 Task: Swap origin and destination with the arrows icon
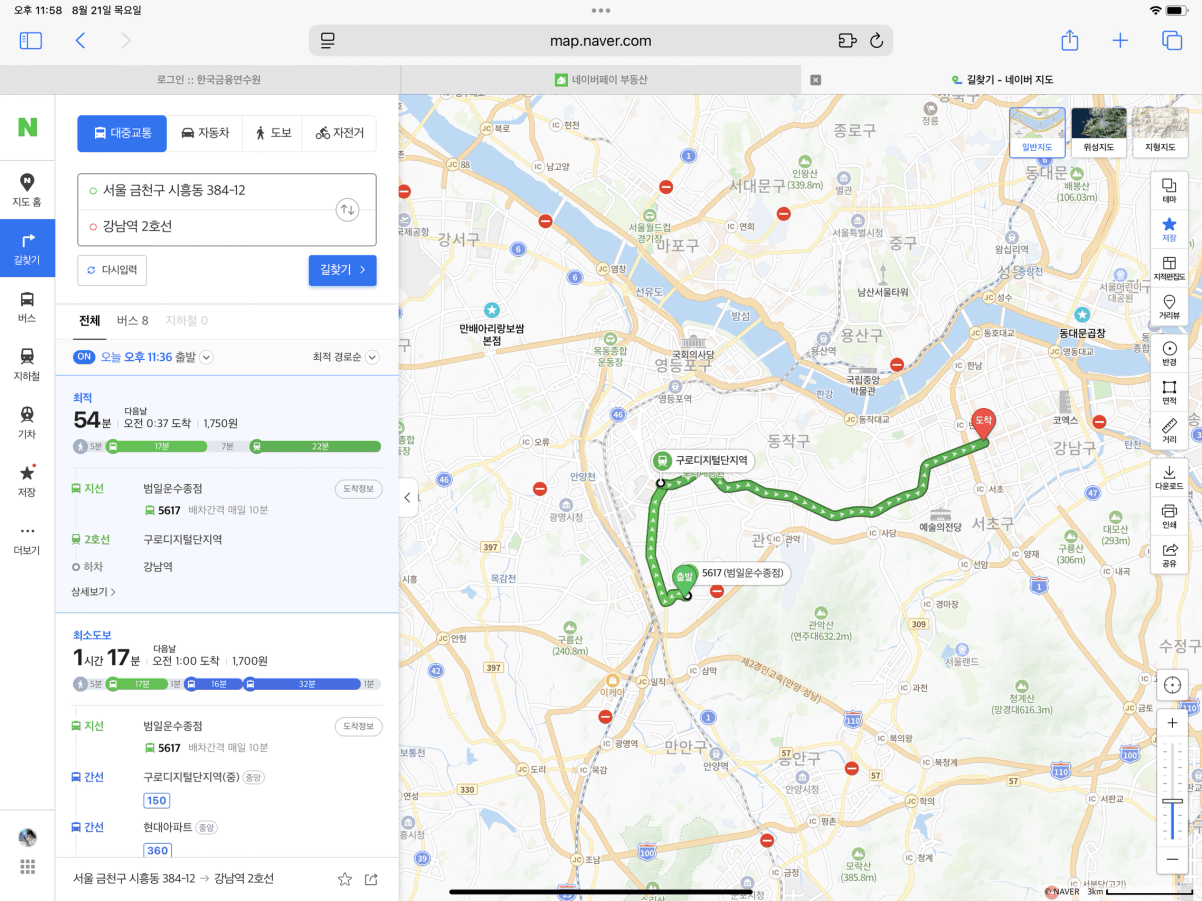pyautogui.click(x=347, y=210)
